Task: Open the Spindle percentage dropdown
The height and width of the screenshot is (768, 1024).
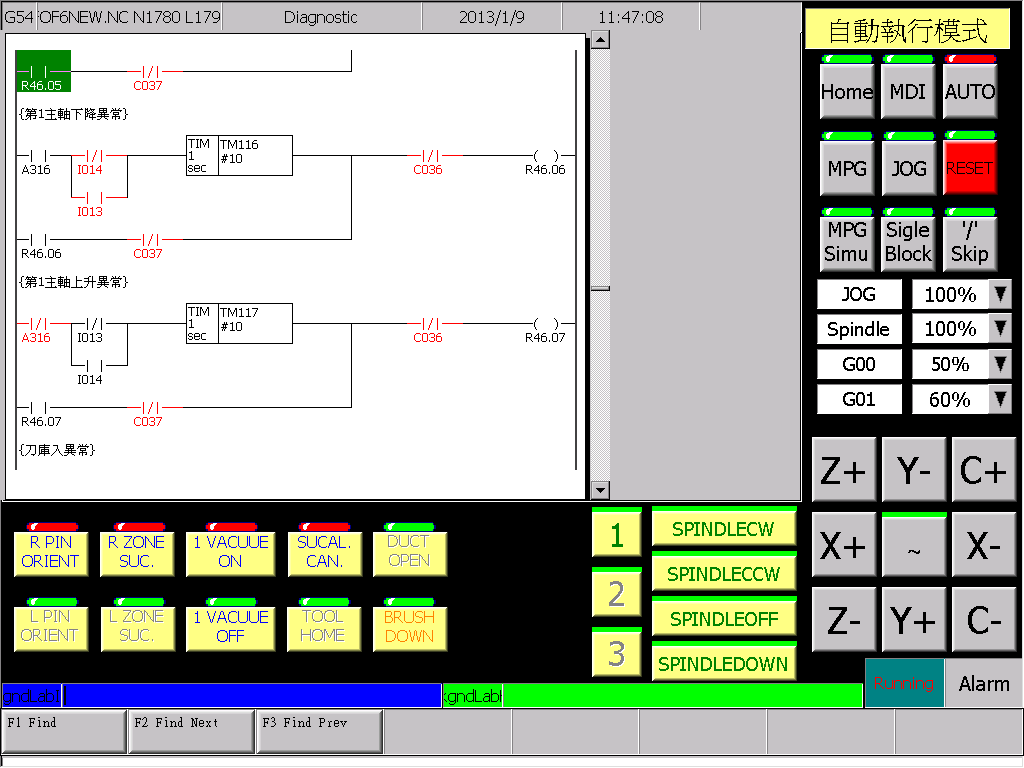Action: (x=1000, y=329)
